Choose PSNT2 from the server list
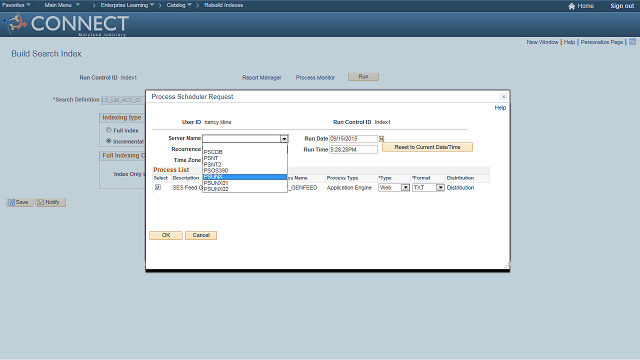Screen dimensions: 640x360 tap(245, 164)
